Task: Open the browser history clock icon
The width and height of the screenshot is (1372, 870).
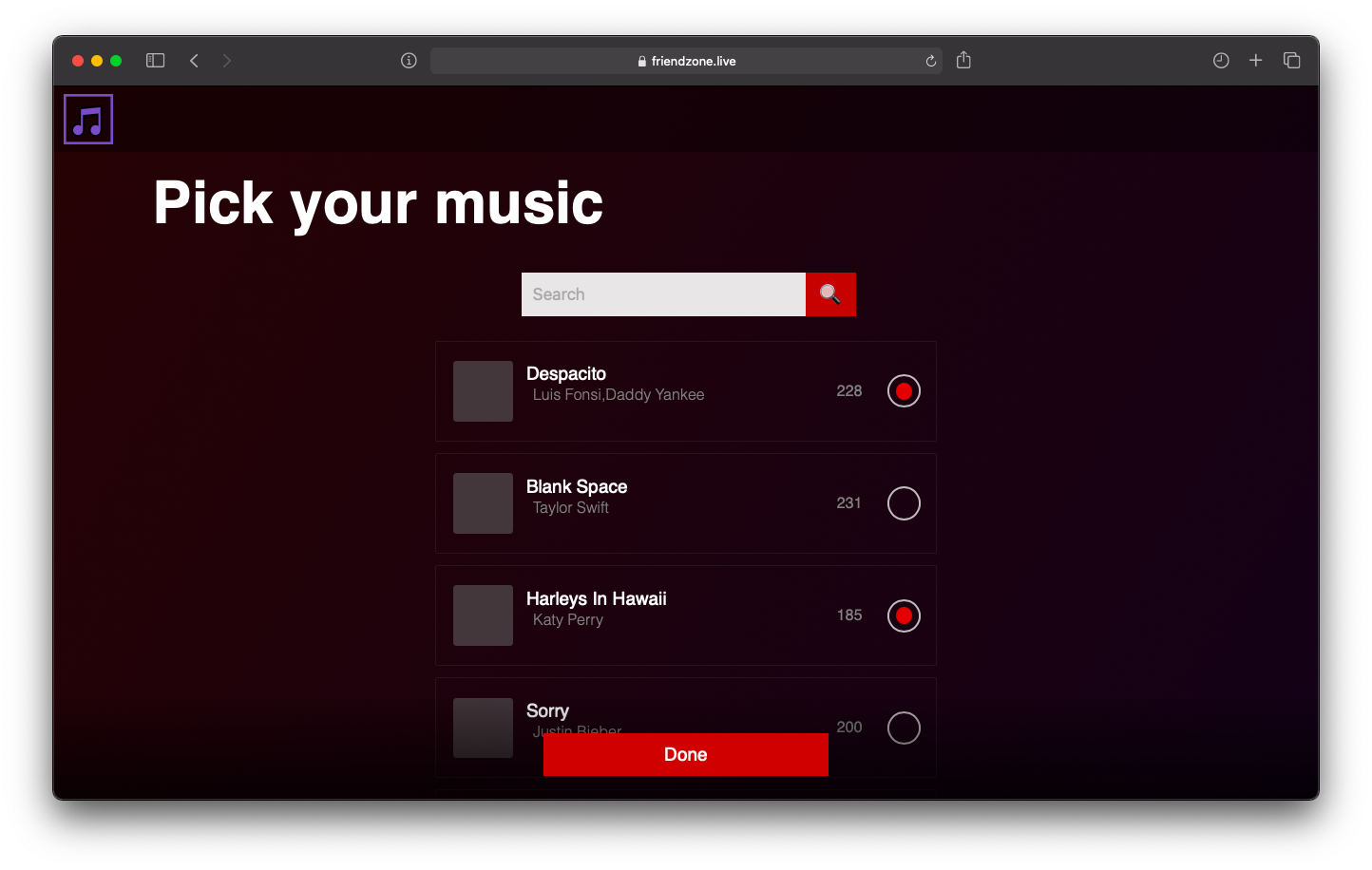Action: 1221,61
